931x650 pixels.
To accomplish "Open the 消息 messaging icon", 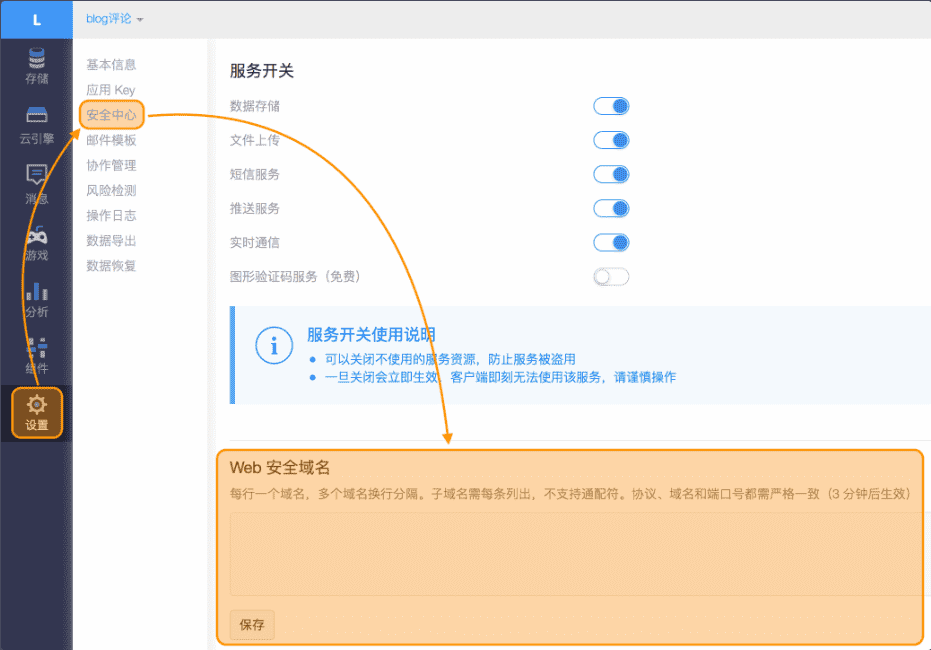I will (36, 175).
